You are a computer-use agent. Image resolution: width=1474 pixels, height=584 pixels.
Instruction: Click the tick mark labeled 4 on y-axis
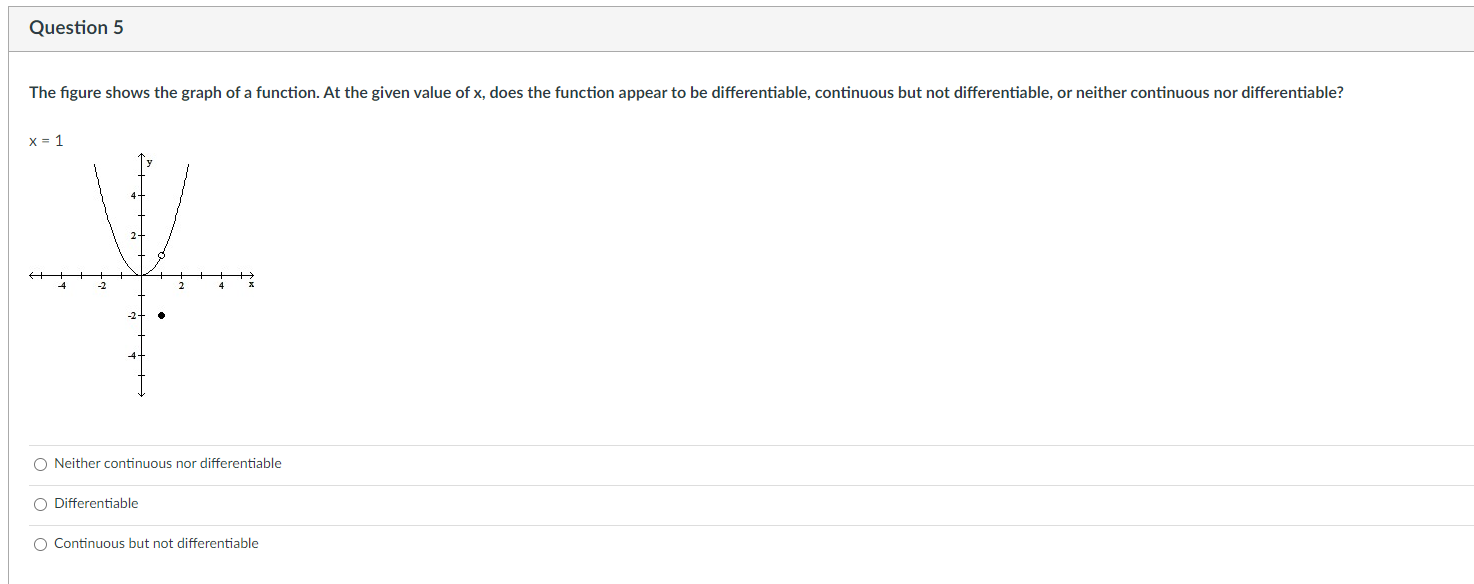pyautogui.click(x=133, y=194)
